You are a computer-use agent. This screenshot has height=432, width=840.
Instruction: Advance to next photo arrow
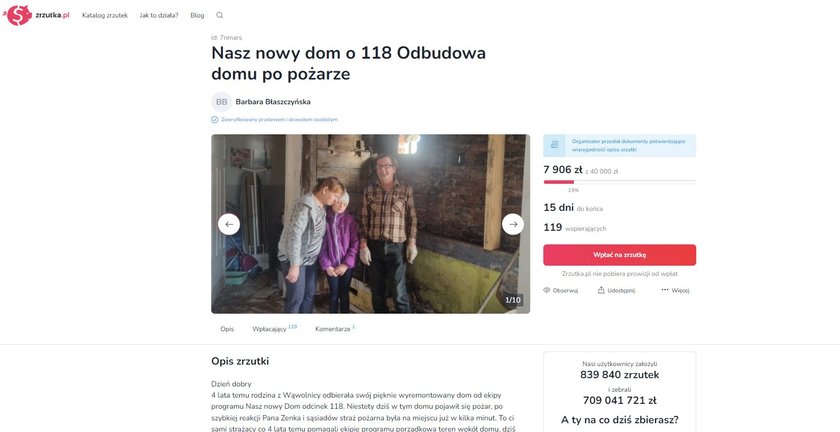[513, 224]
